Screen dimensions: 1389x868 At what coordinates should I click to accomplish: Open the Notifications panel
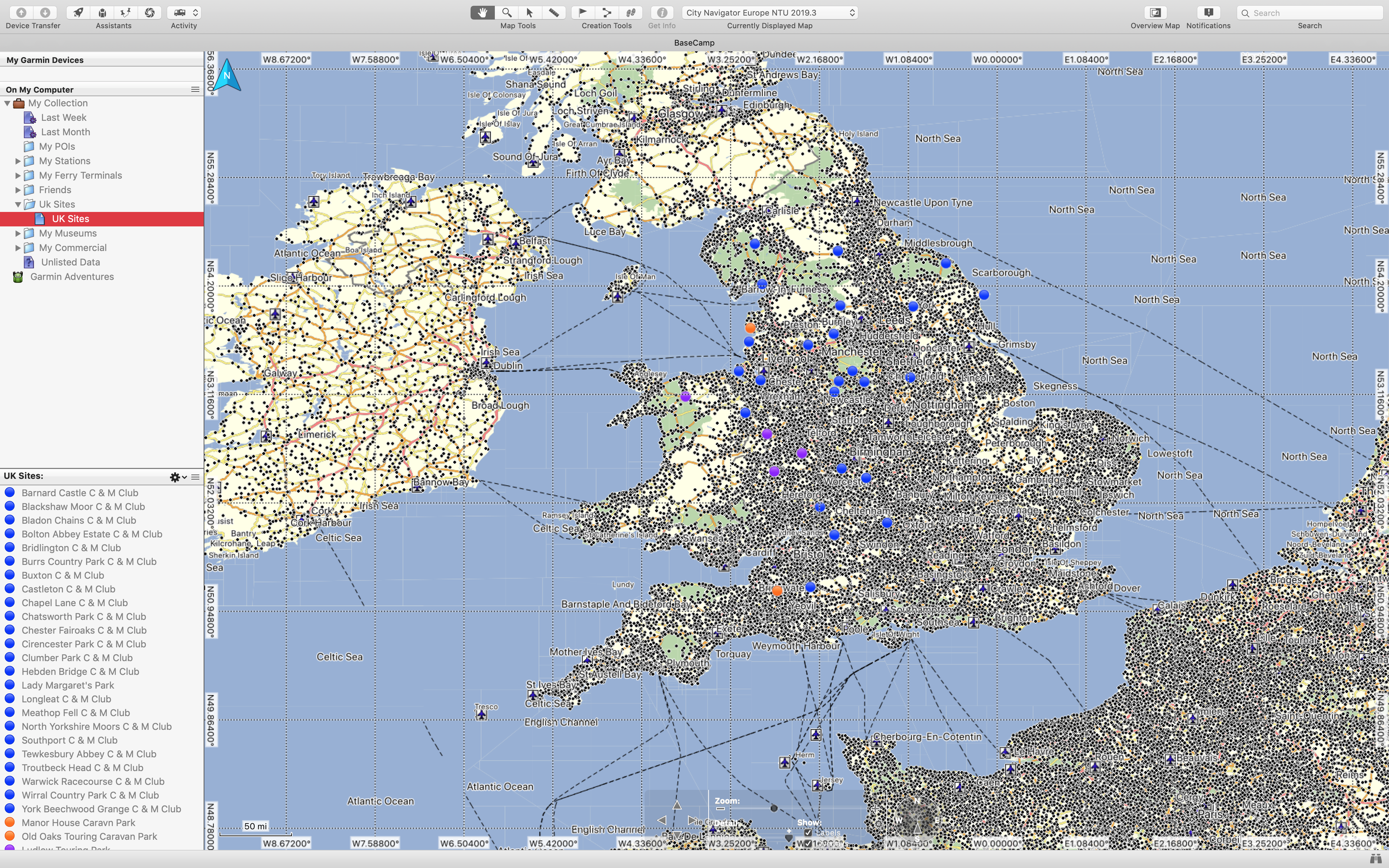(x=1208, y=12)
